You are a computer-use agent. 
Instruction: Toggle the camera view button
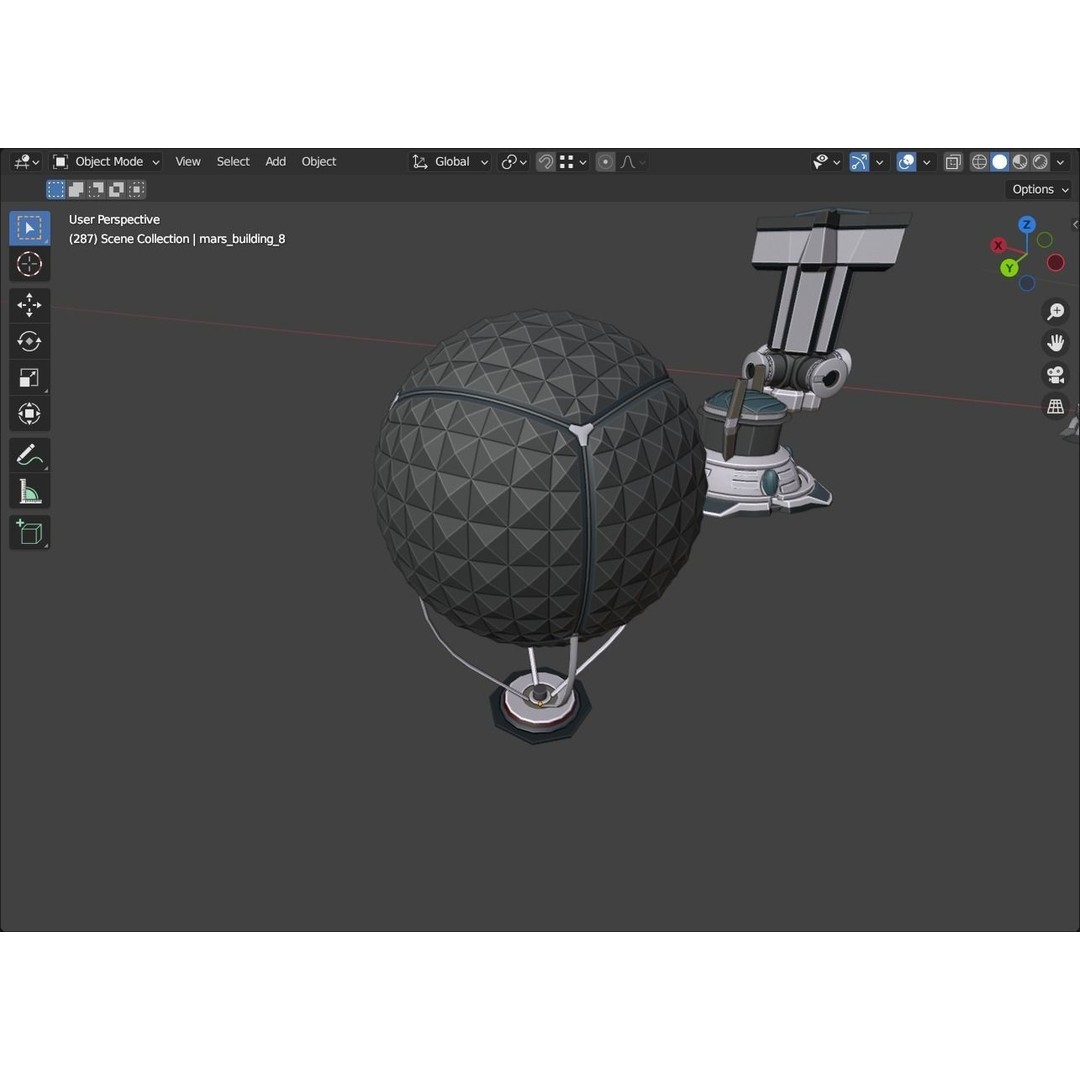pyautogui.click(x=1055, y=375)
